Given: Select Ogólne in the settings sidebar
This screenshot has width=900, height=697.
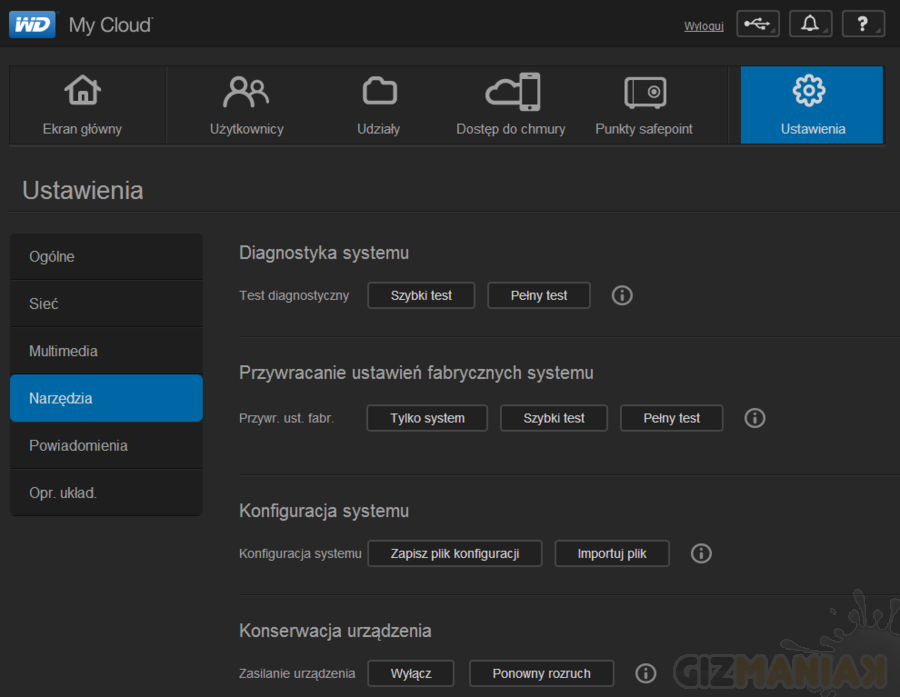Looking at the screenshot, I should [x=106, y=257].
